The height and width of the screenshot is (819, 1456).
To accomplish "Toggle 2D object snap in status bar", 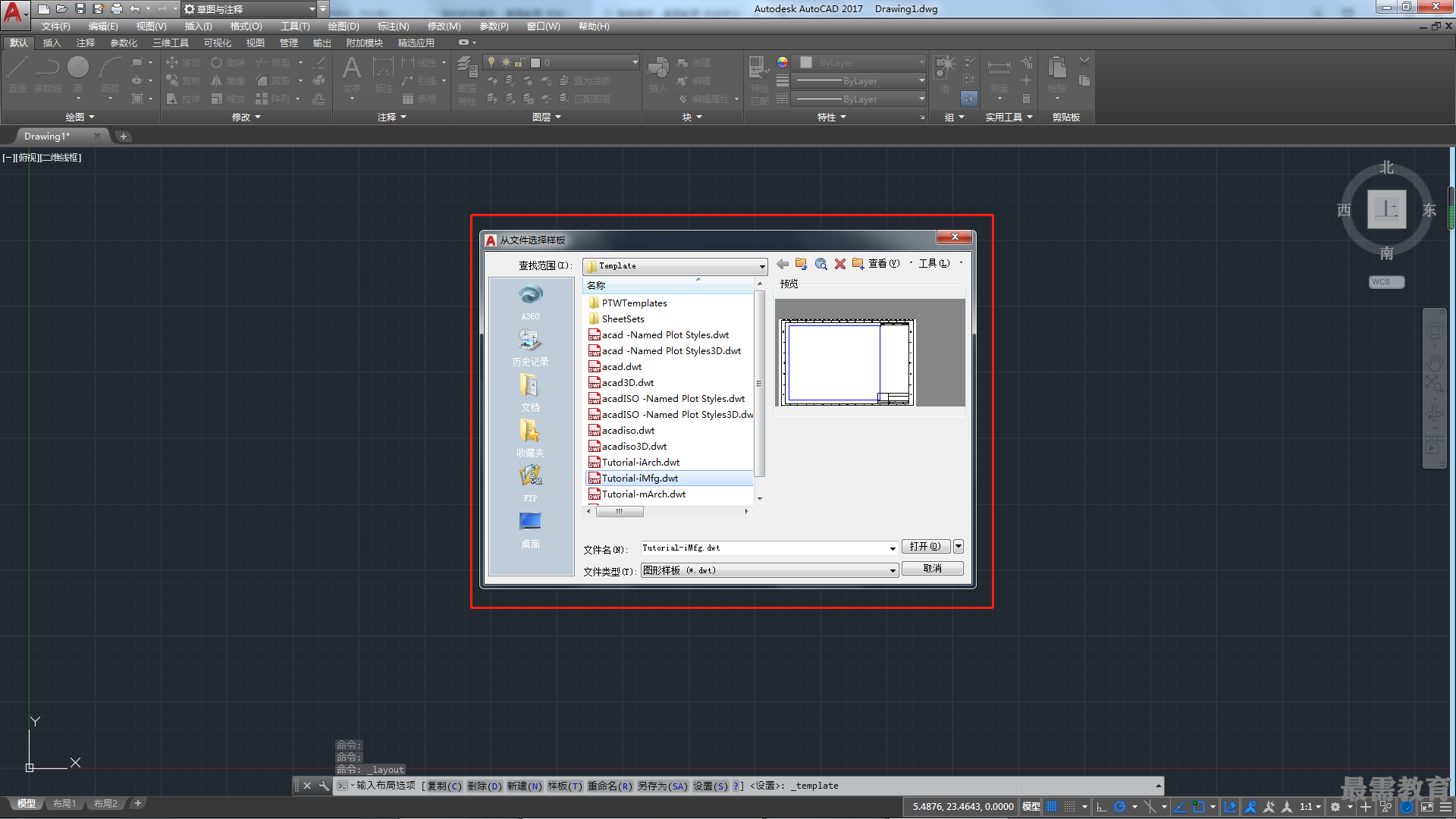I will 1198,807.
